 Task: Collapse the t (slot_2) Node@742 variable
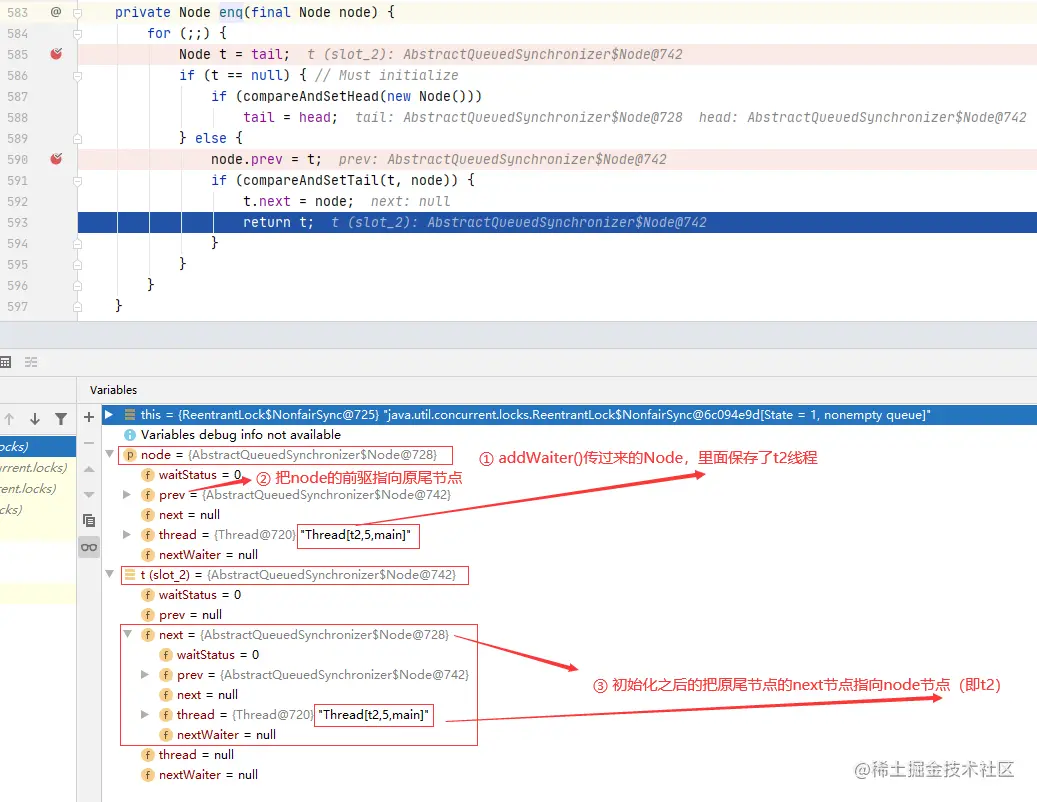[110, 574]
